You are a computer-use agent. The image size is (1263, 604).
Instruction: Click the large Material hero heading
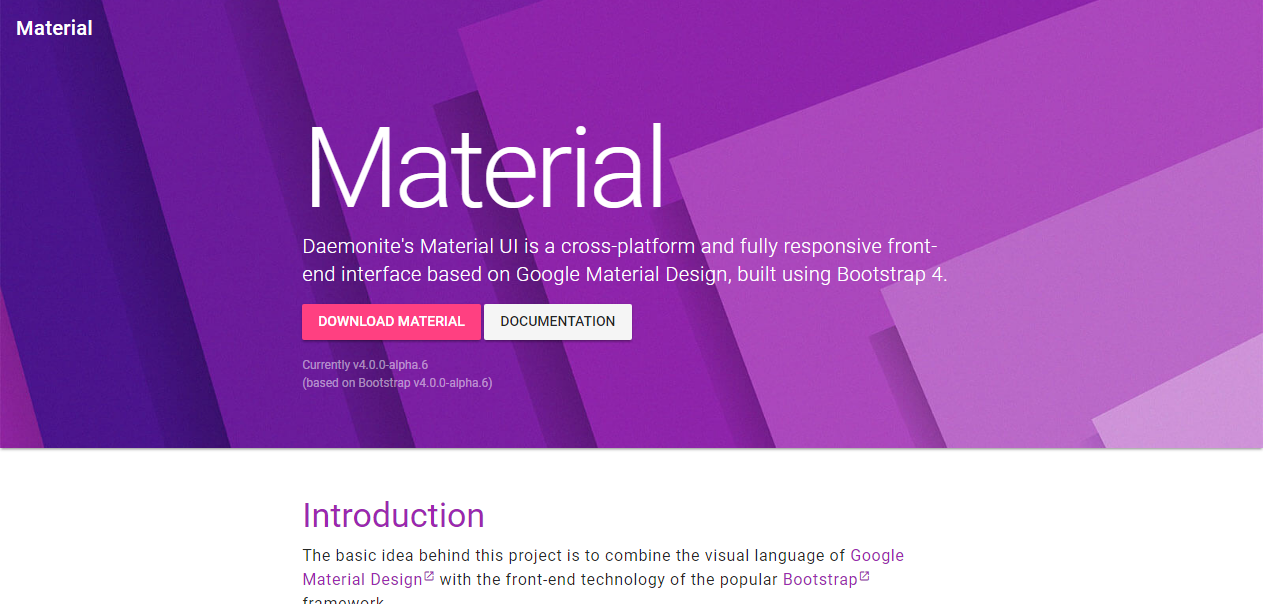click(485, 168)
